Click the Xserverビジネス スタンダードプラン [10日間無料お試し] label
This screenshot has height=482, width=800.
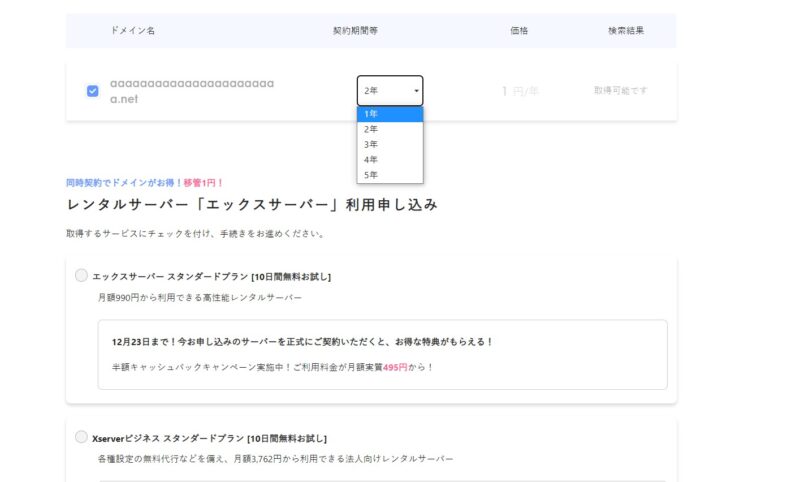[209, 438]
